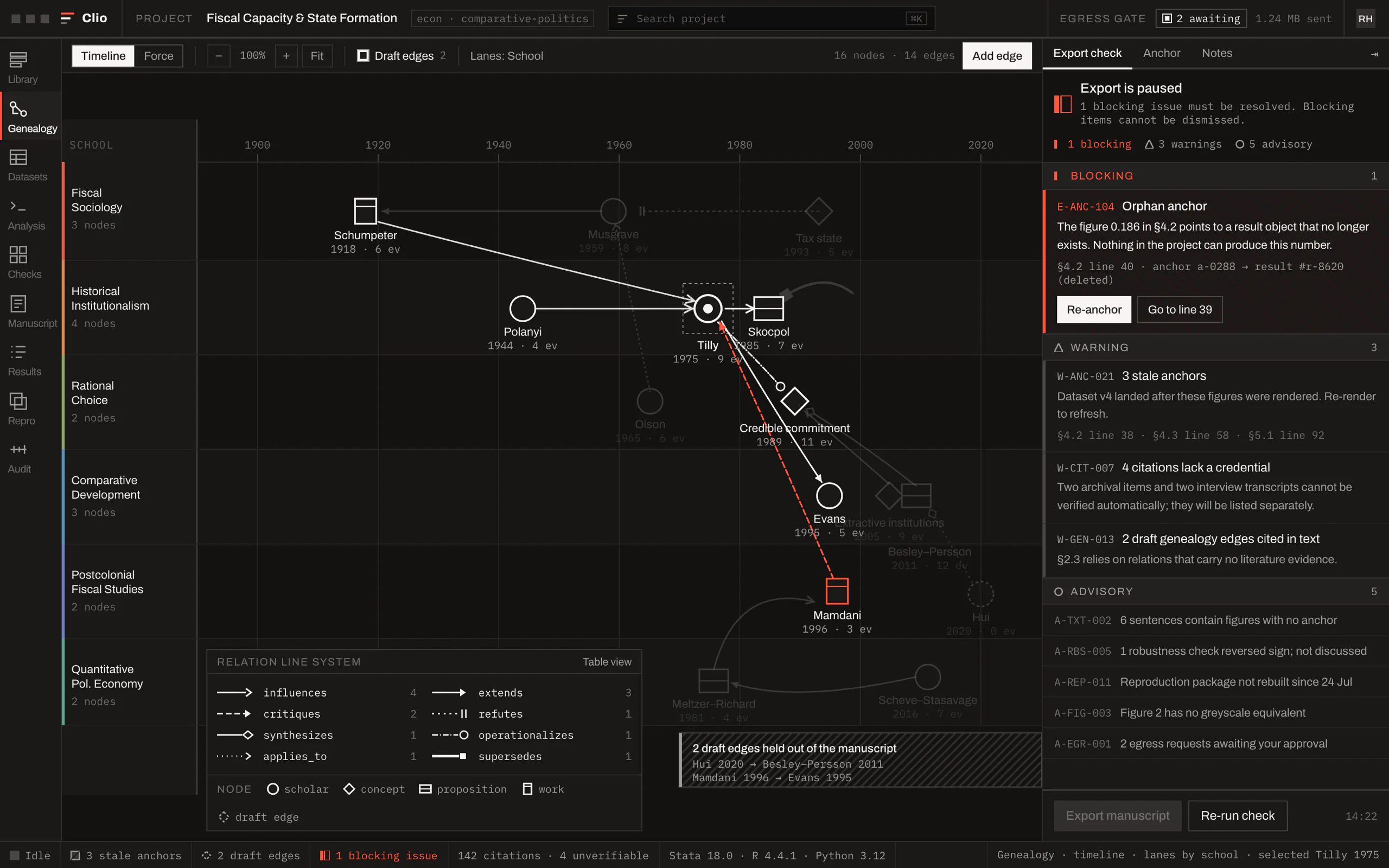
Task: Collapse the right panel with arrow icon
Action: coord(1374,54)
